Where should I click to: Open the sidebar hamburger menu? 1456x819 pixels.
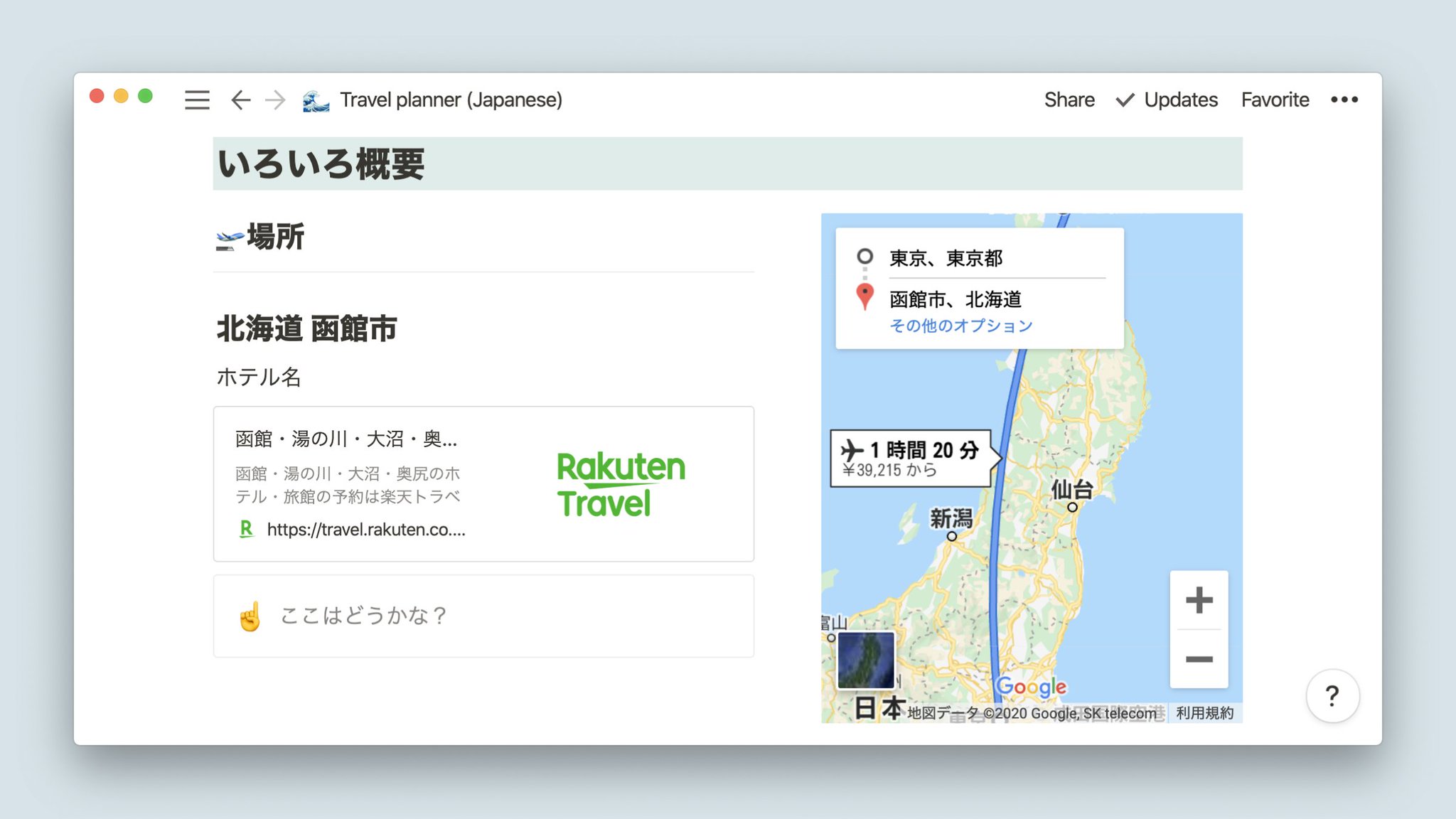197,100
